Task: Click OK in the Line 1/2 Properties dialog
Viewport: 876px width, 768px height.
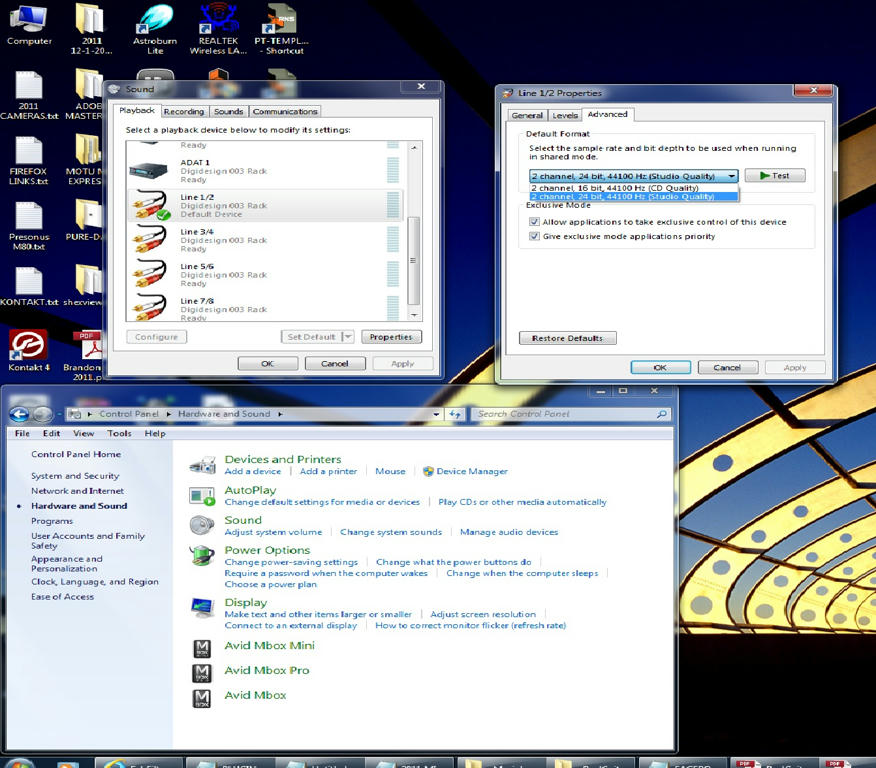Action: pyautogui.click(x=660, y=368)
